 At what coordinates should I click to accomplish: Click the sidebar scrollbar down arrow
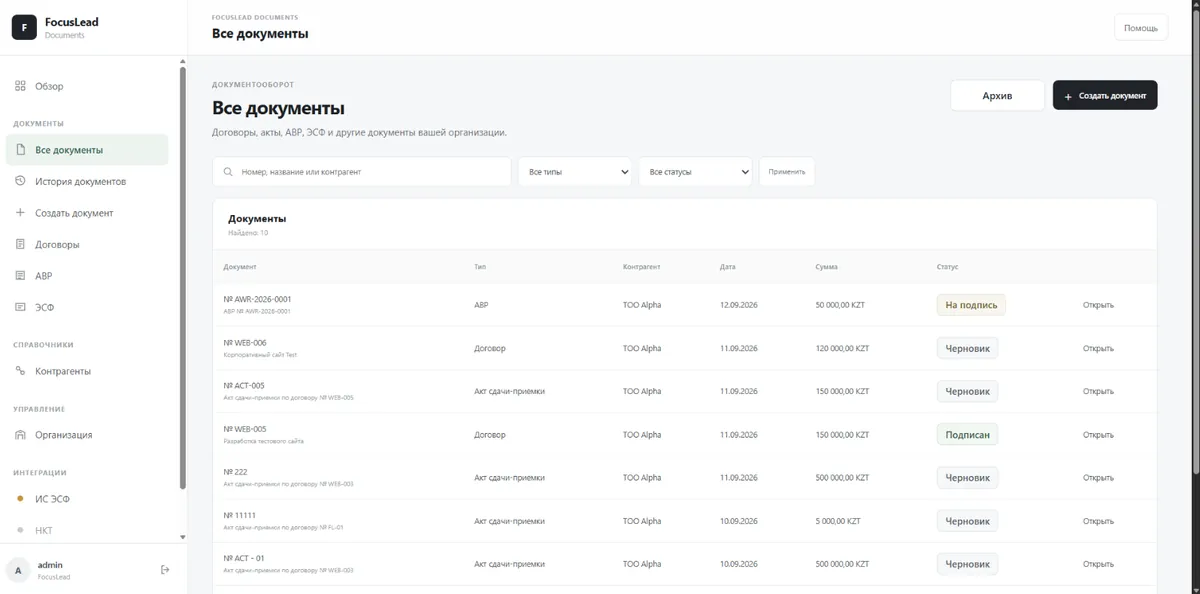(182, 537)
